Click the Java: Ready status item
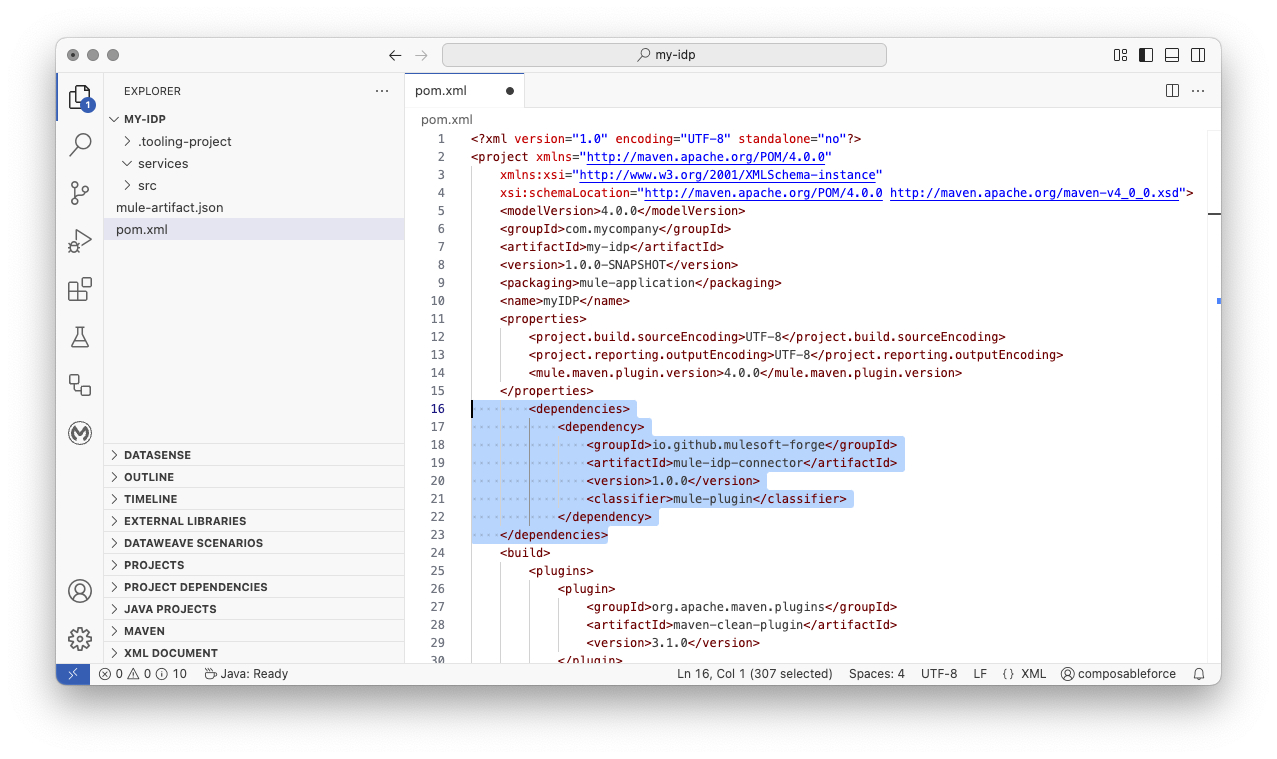 (245, 673)
